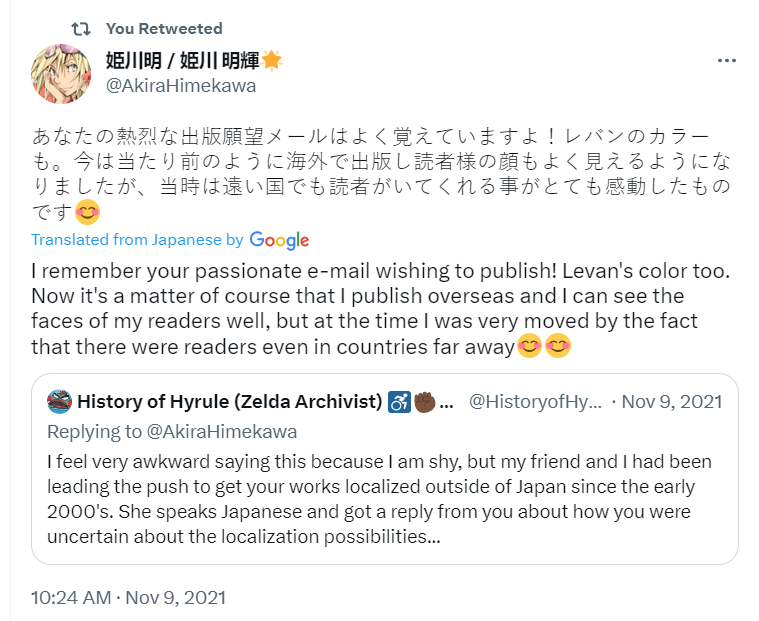Open the quoted tweet body about localization
759x621 pixels.
pos(380,498)
